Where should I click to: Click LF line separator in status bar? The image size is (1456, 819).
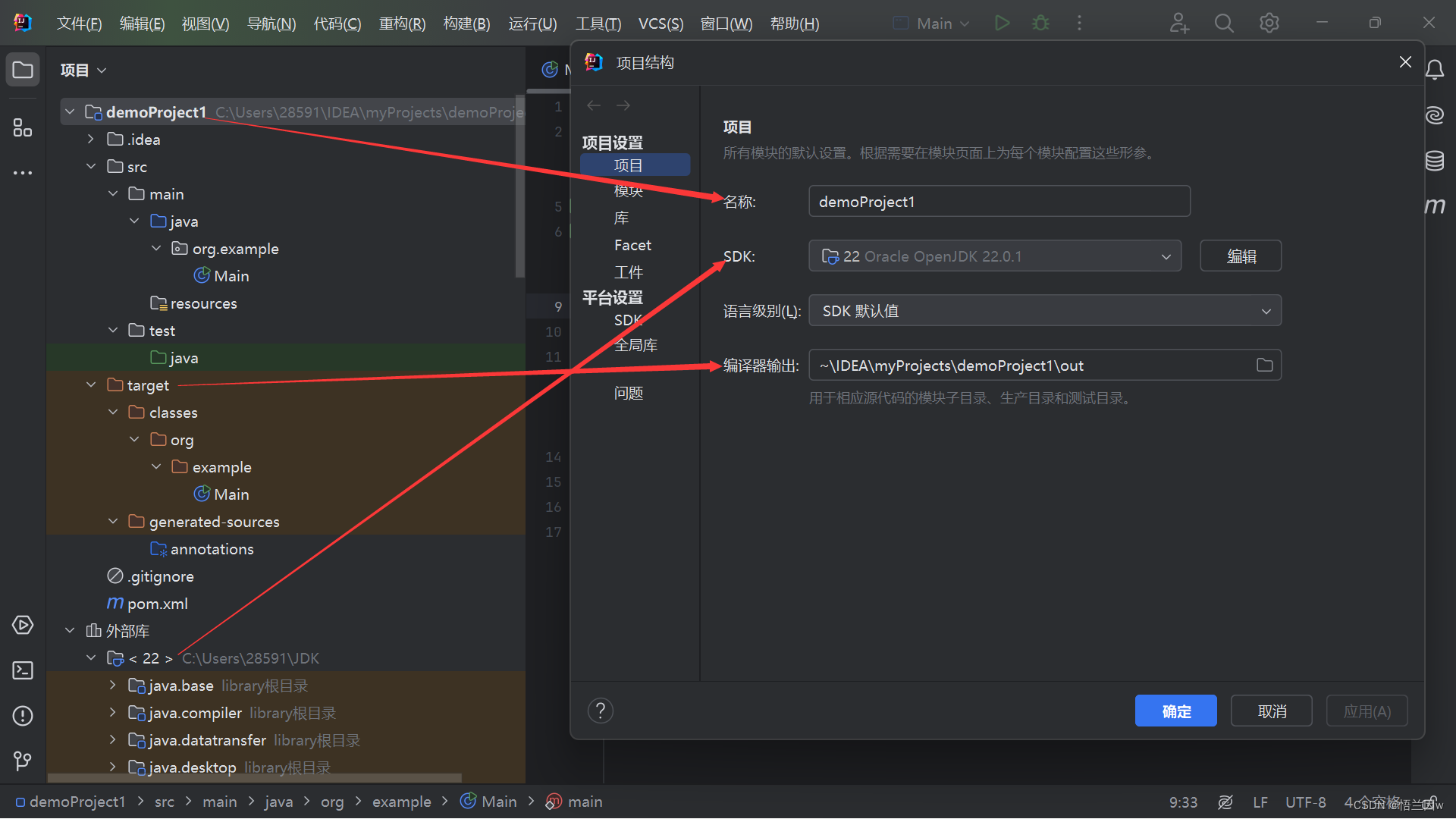point(1260,802)
